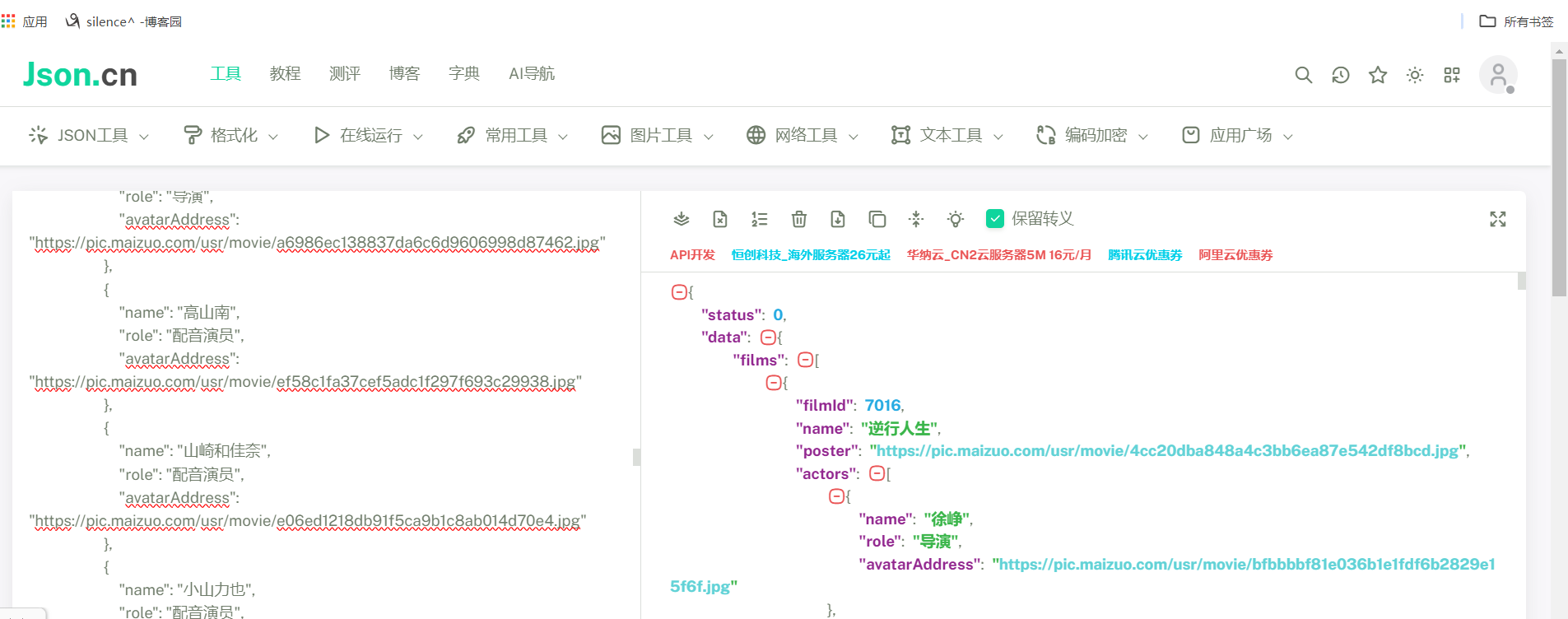1568x619 pixels.
Task: Click the copy result icon
Action: point(877,219)
